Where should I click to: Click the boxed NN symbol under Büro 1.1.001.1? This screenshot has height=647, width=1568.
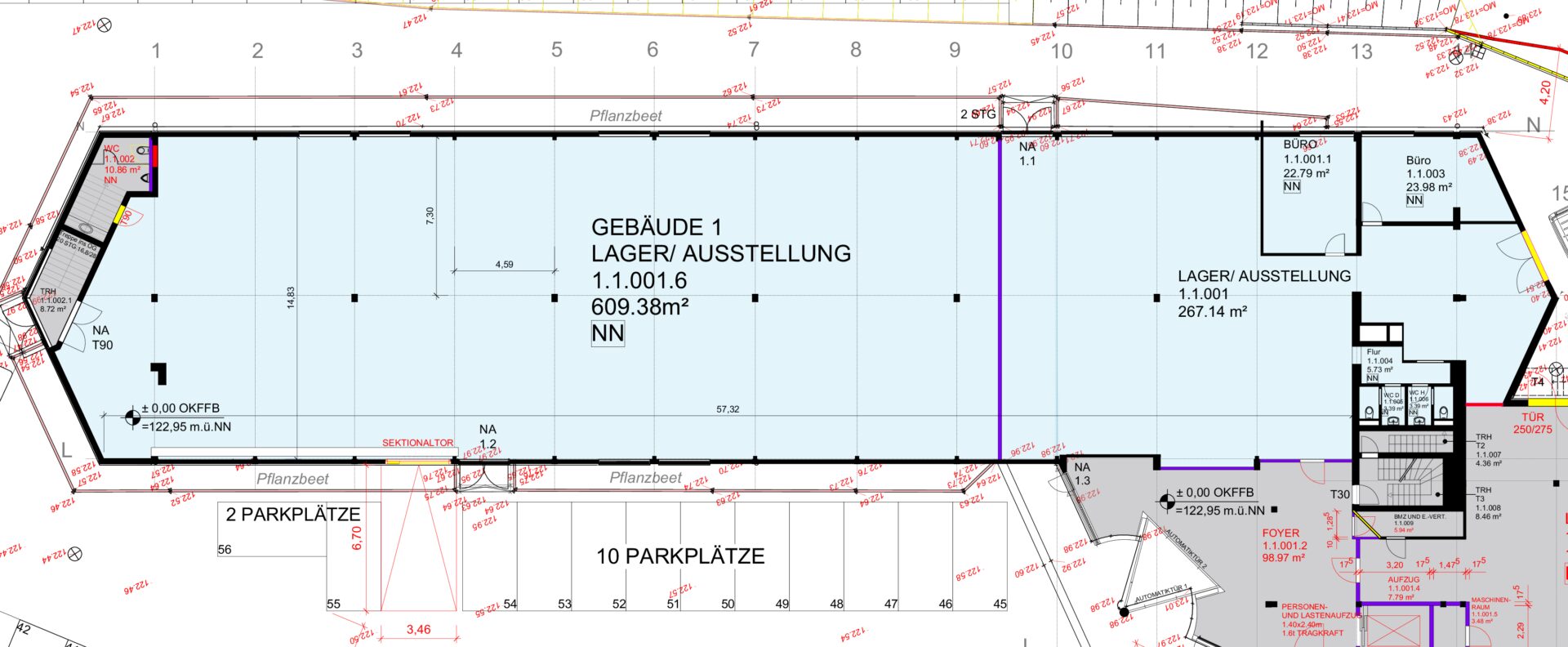(x=1291, y=187)
